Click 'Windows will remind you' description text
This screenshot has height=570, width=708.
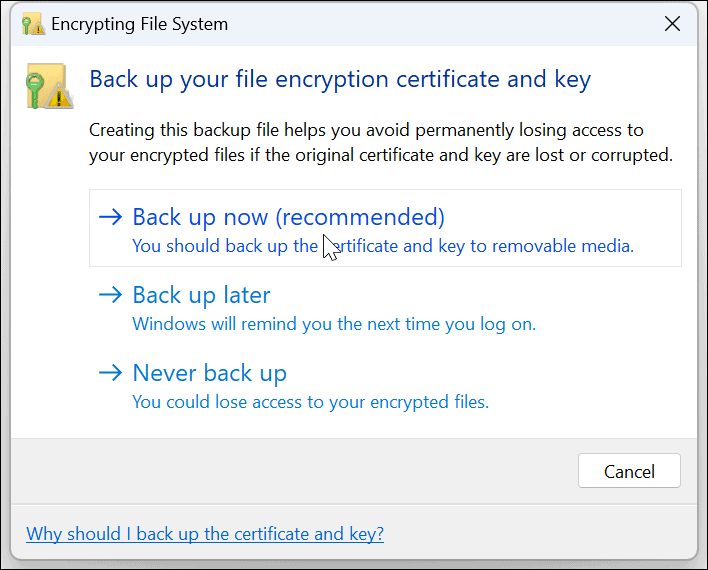click(334, 324)
